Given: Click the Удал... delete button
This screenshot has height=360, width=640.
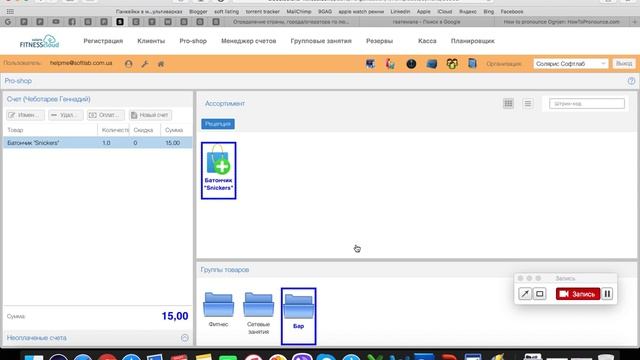Looking at the screenshot, I should click(x=66, y=115).
